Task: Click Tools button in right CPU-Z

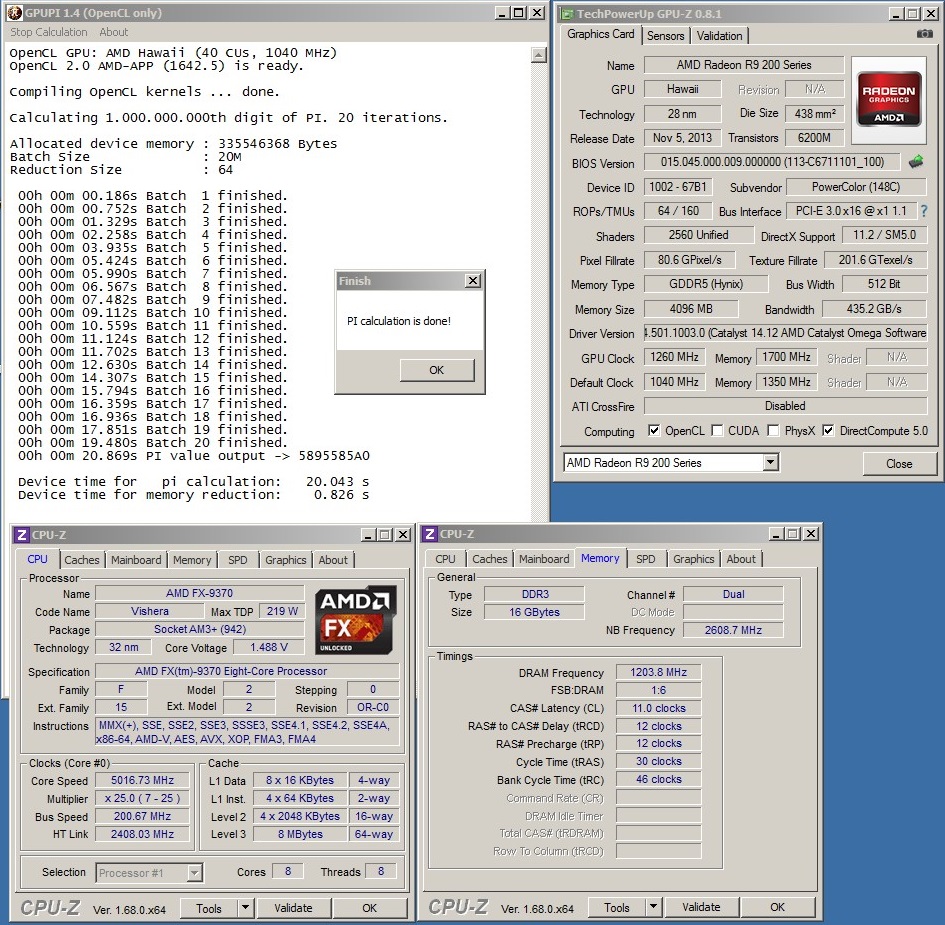Action: (x=617, y=906)
